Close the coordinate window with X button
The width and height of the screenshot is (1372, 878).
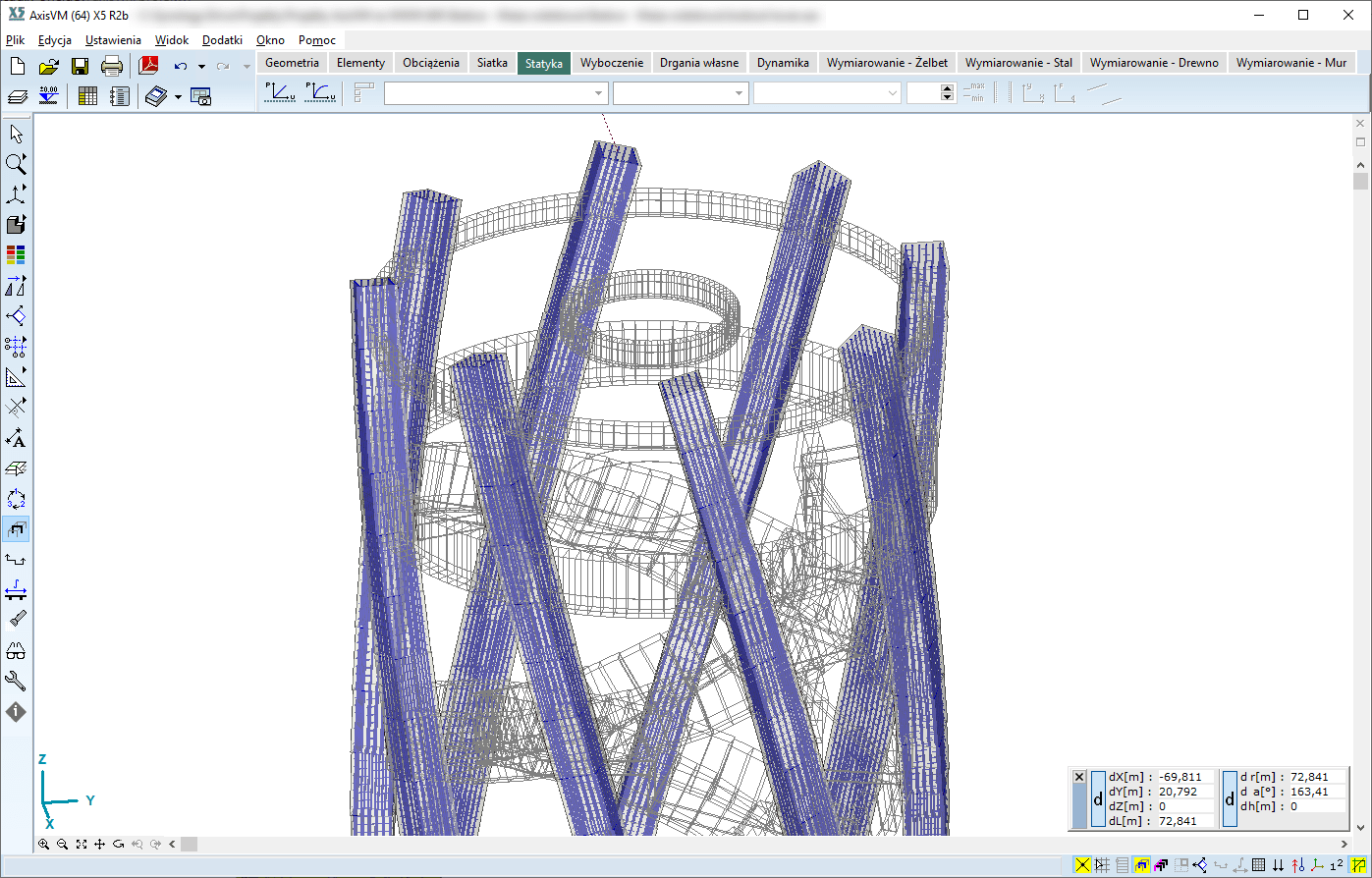click(1079, 777)
